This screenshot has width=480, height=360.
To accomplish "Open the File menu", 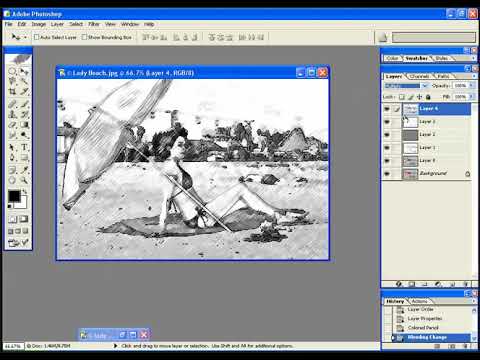I will (8, 24).
